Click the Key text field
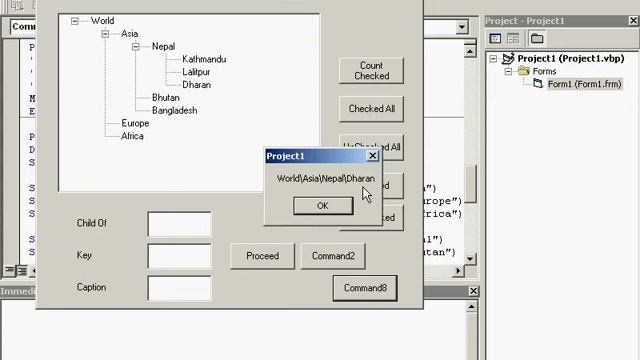The width and height of the screenshot is (640, 360). (180, 256)
